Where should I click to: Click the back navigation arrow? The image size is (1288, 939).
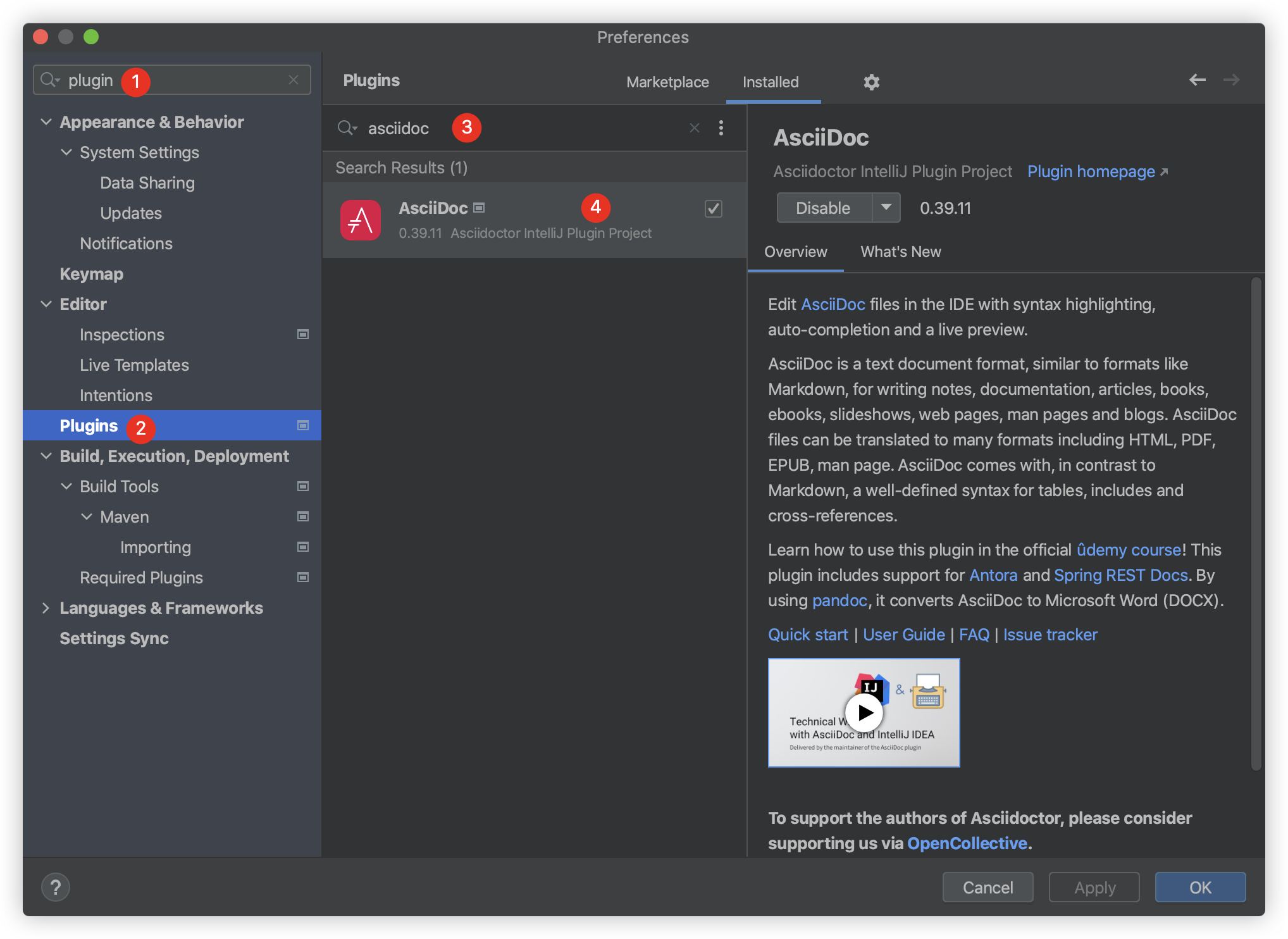(1197, 80)
